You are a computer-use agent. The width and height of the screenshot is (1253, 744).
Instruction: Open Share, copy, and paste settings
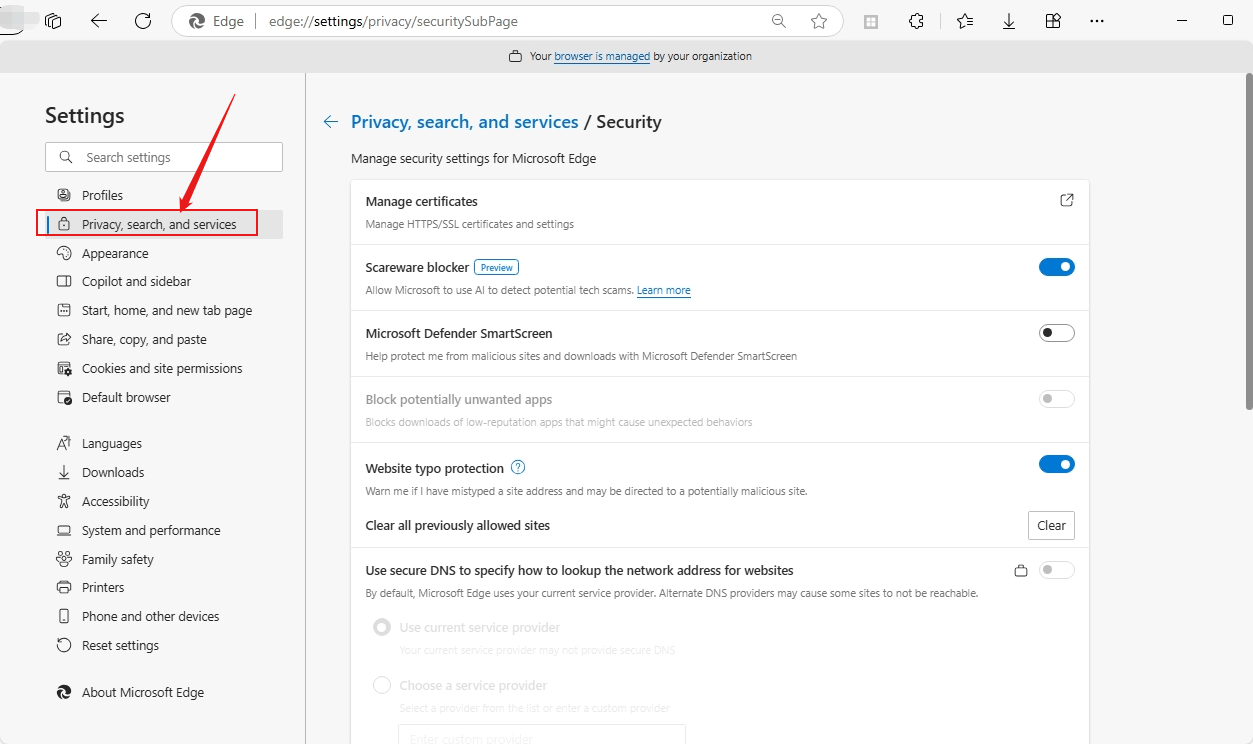click(x=164, y=340)
